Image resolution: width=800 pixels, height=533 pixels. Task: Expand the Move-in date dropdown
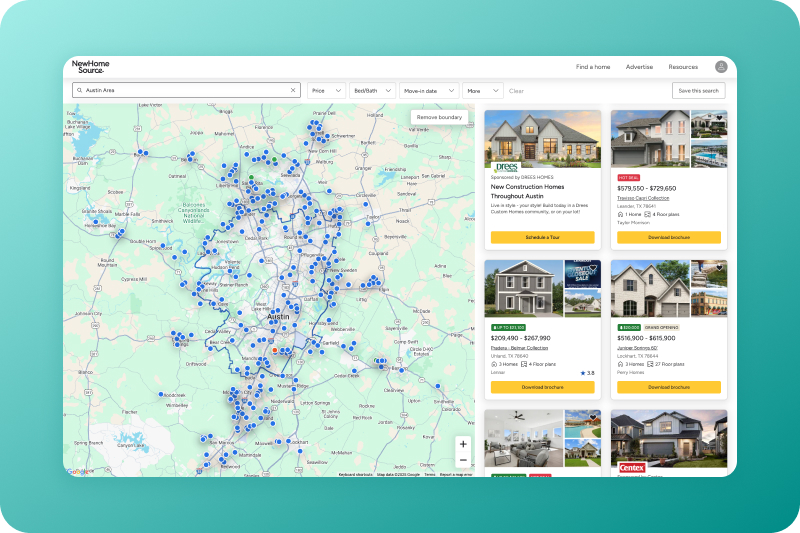pyautogui.click(x=429, y=90)
